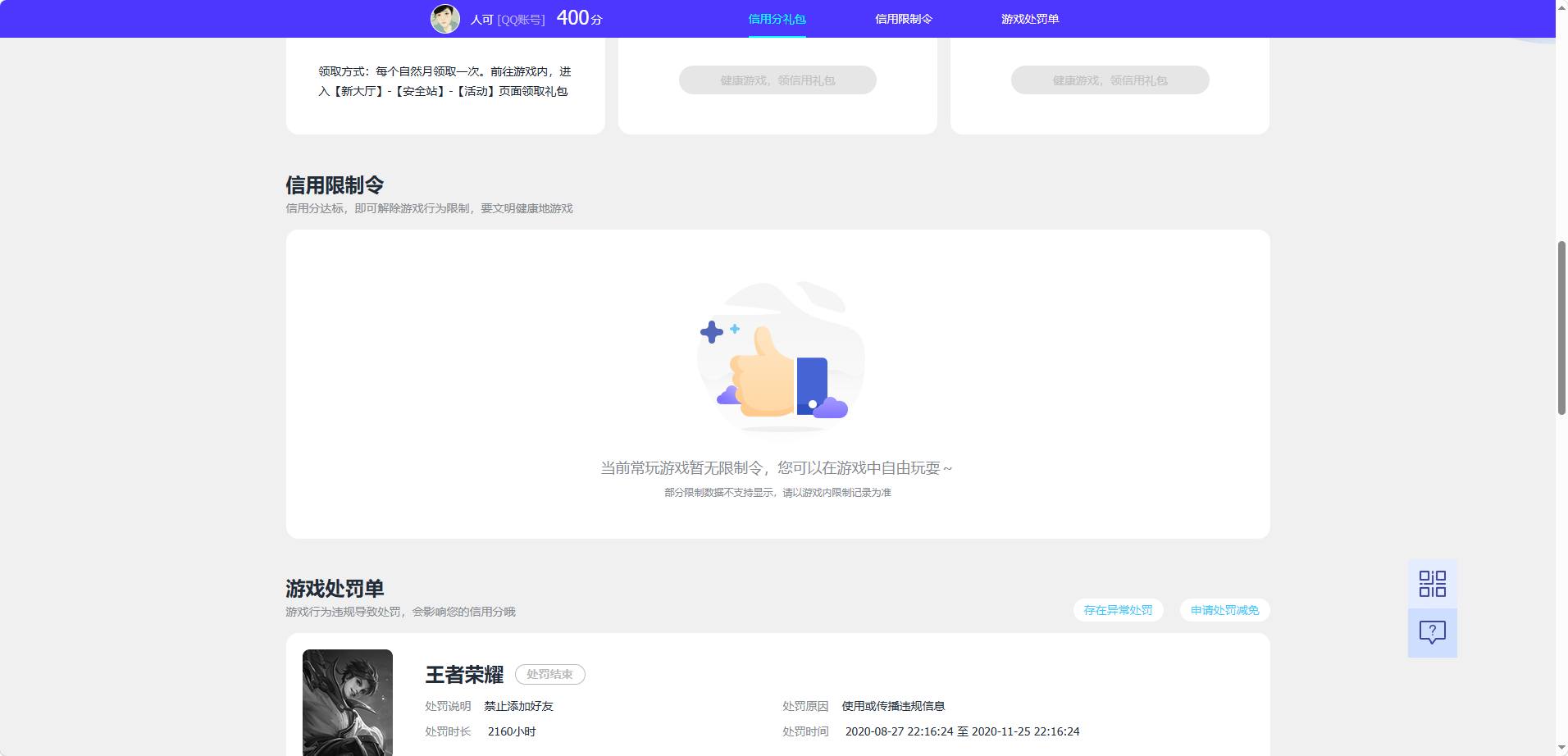Click the 禁止添加好友 penalty description
The width and height of the screenshot is (1568, 756).
pos(518,706)
